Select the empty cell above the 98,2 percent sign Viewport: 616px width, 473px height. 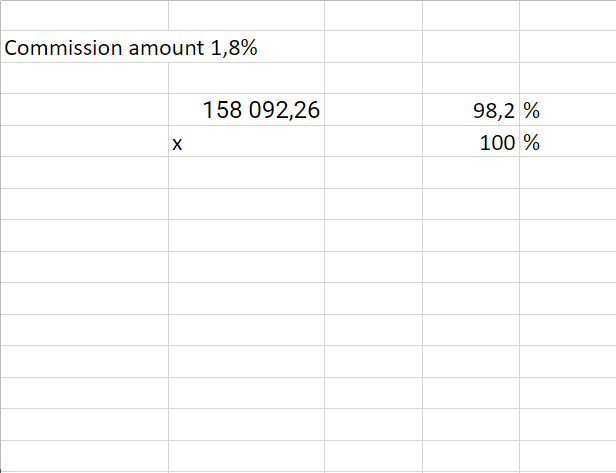(568, 78)
